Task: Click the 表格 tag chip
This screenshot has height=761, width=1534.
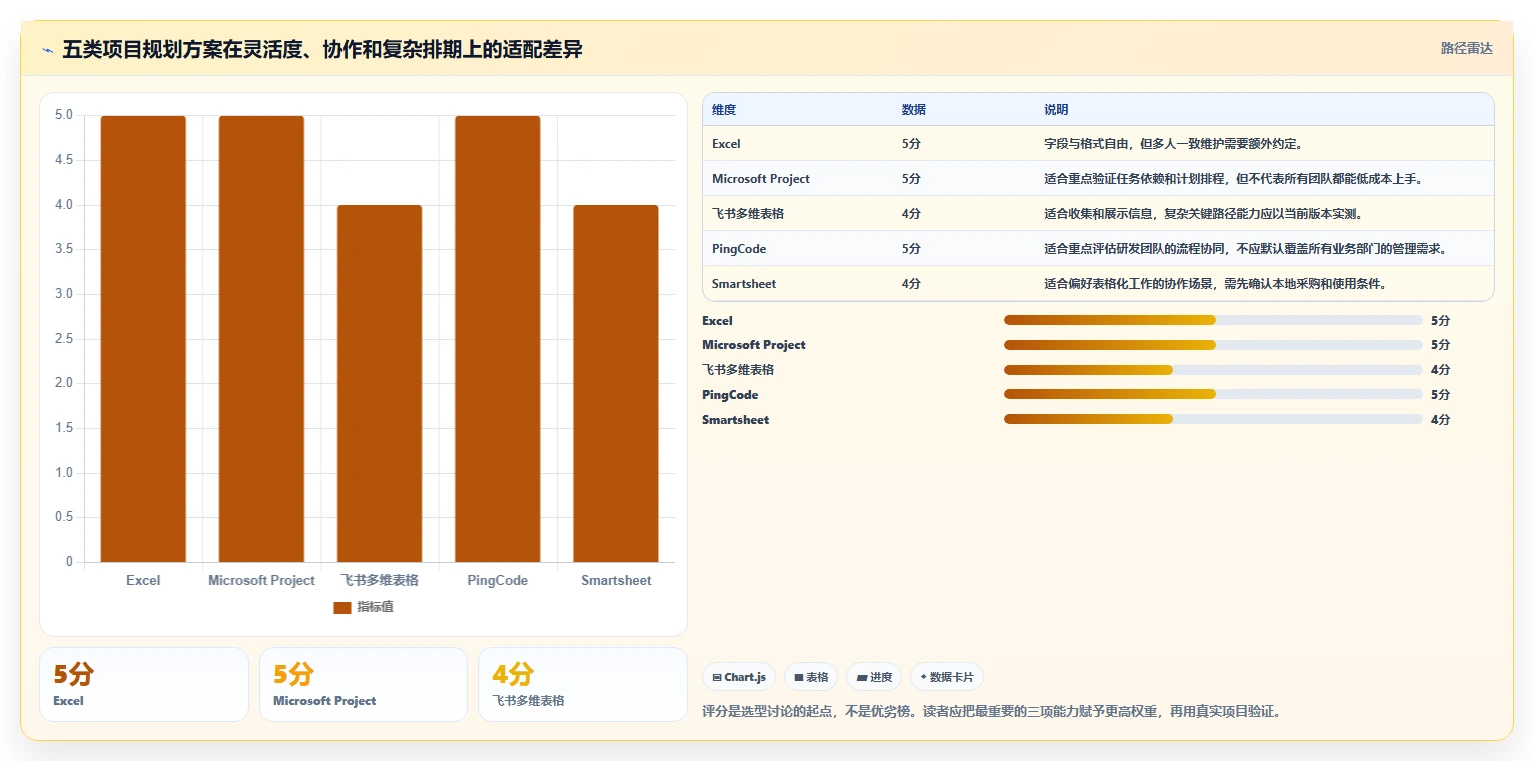Action: 811,677
